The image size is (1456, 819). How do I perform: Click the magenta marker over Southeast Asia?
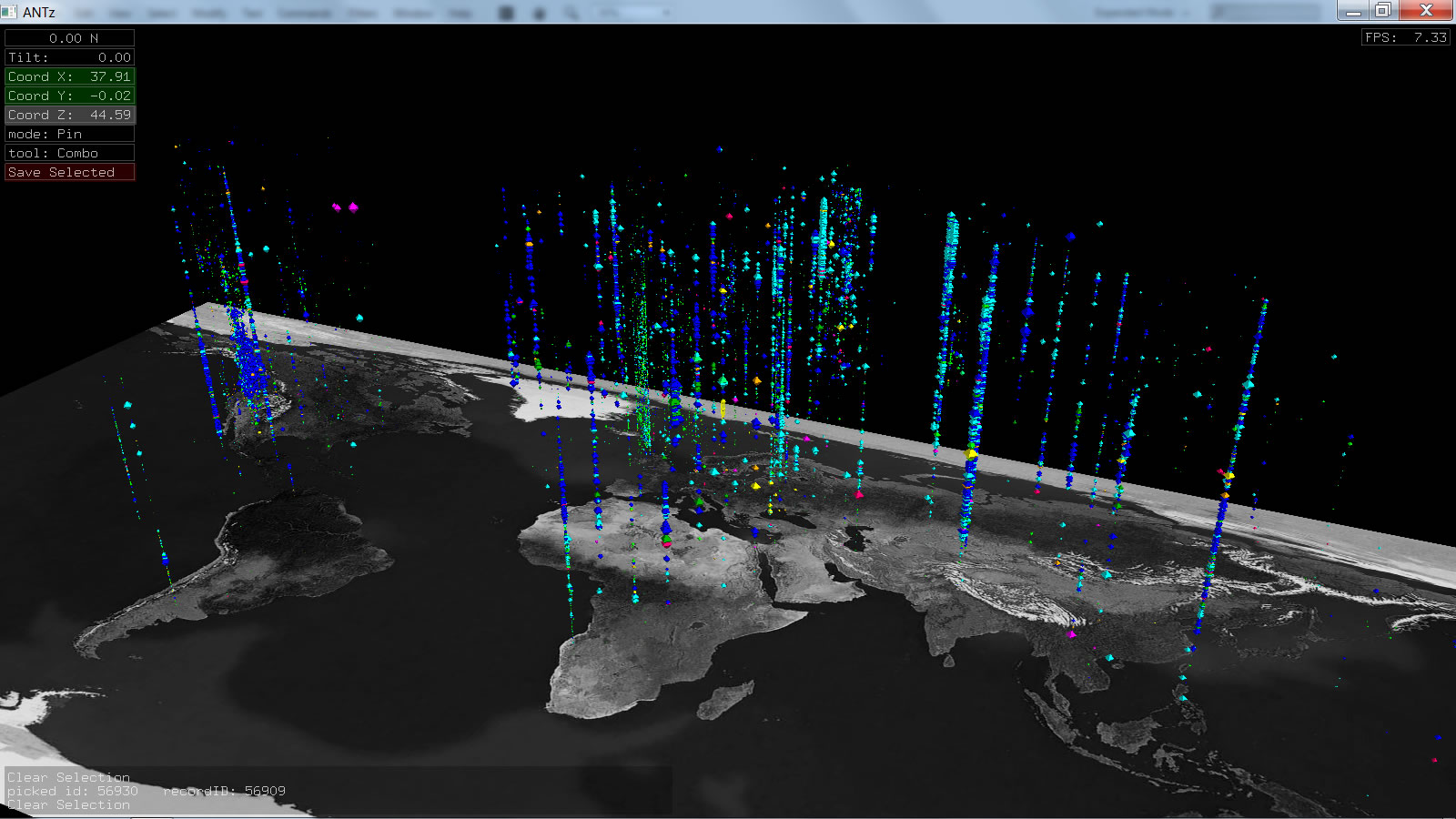pos(1072,633)
